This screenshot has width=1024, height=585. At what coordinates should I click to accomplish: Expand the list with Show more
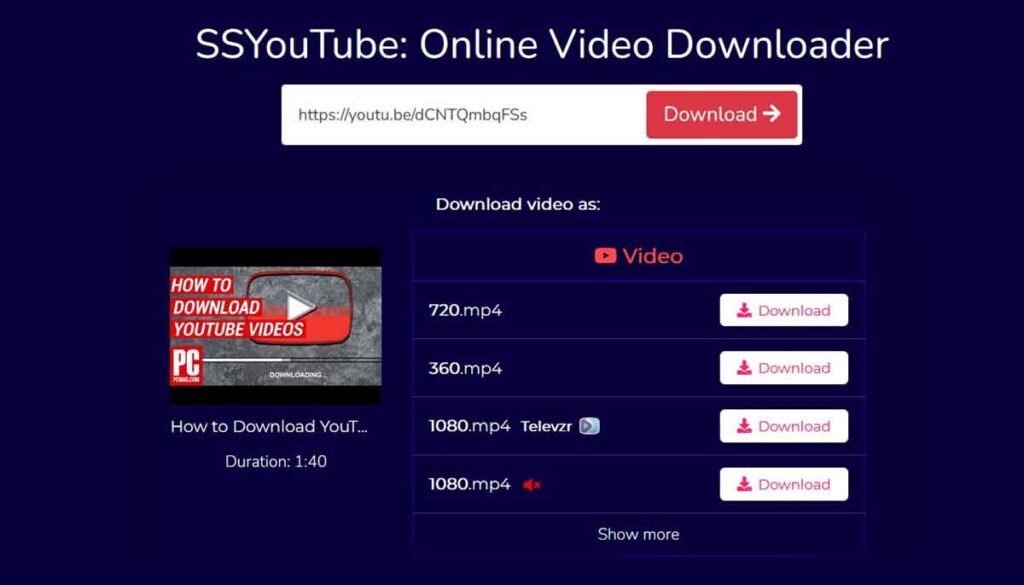pos(637,534)
